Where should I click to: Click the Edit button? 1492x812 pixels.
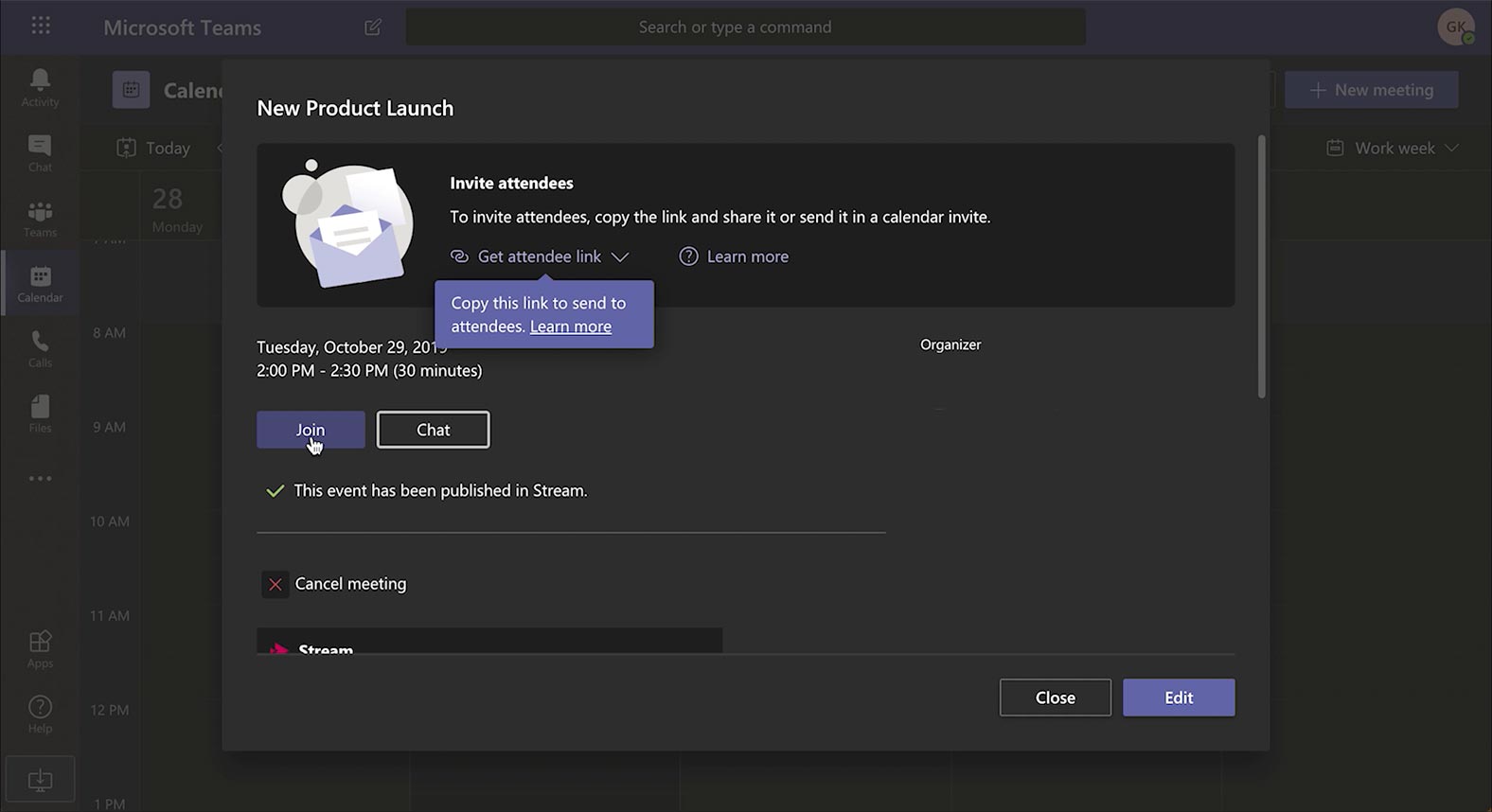pyautogui.click(x=1179, y=697)
